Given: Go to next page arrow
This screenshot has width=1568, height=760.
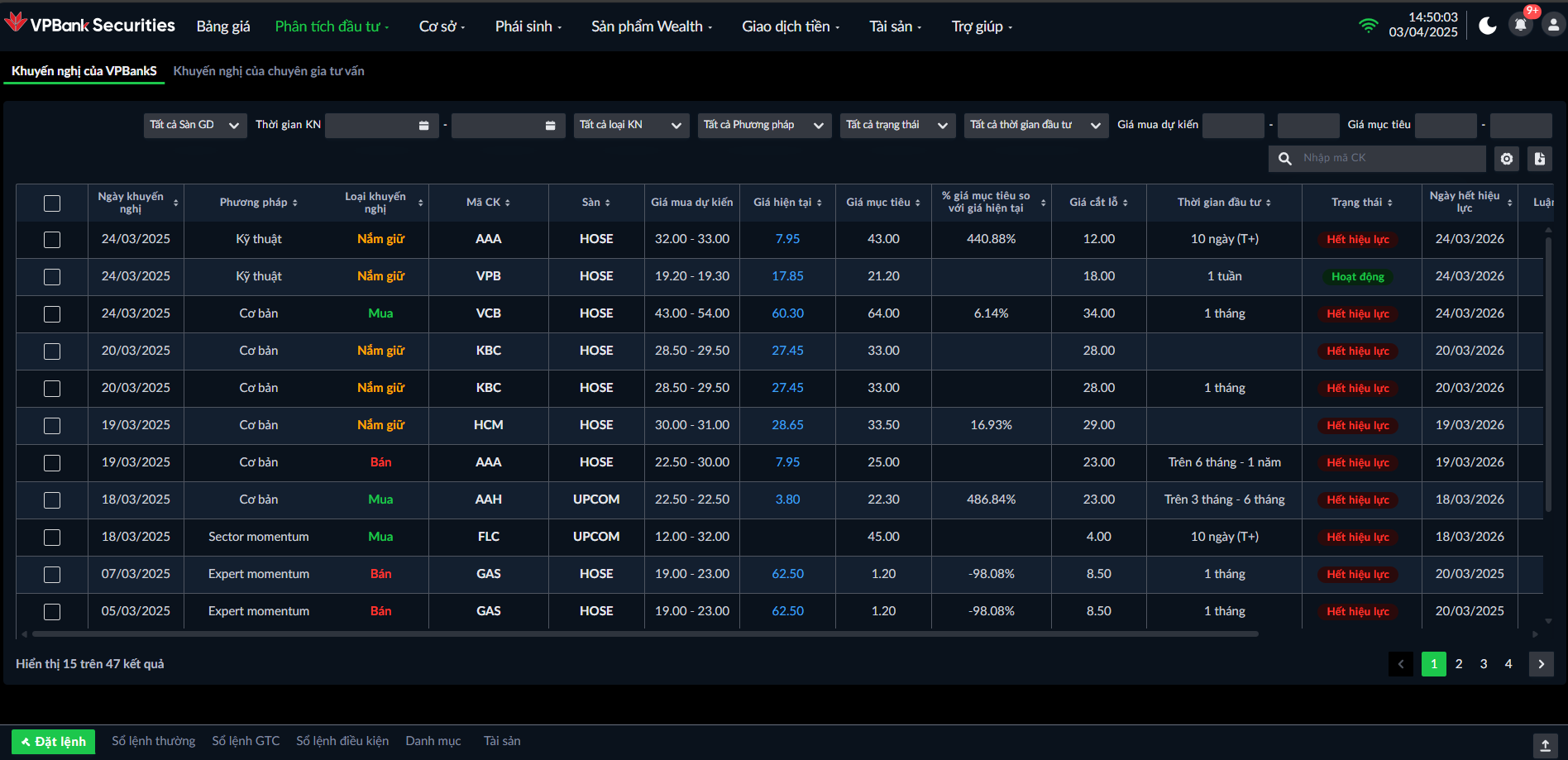Looking at the screenshot, I should click(1541, 664).
